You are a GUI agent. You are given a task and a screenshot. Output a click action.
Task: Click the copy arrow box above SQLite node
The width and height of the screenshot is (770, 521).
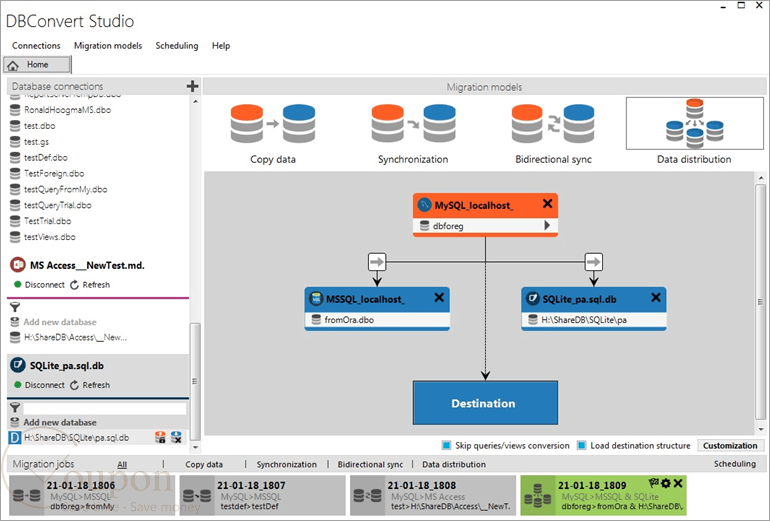click(x=594, y=262)
